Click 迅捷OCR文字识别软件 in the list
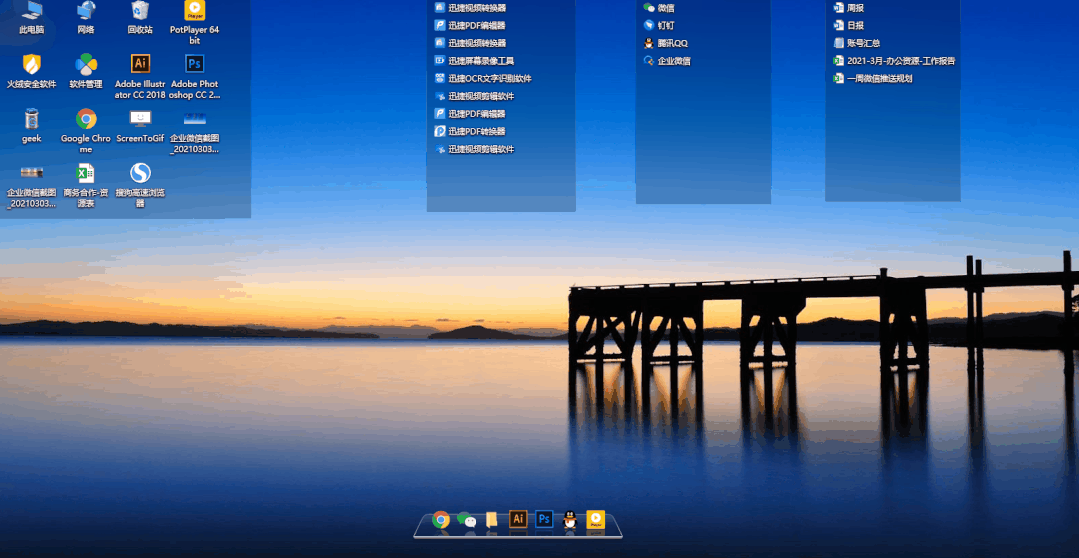The height and width of the screenshot is (558, 1079). click(489, 78)
